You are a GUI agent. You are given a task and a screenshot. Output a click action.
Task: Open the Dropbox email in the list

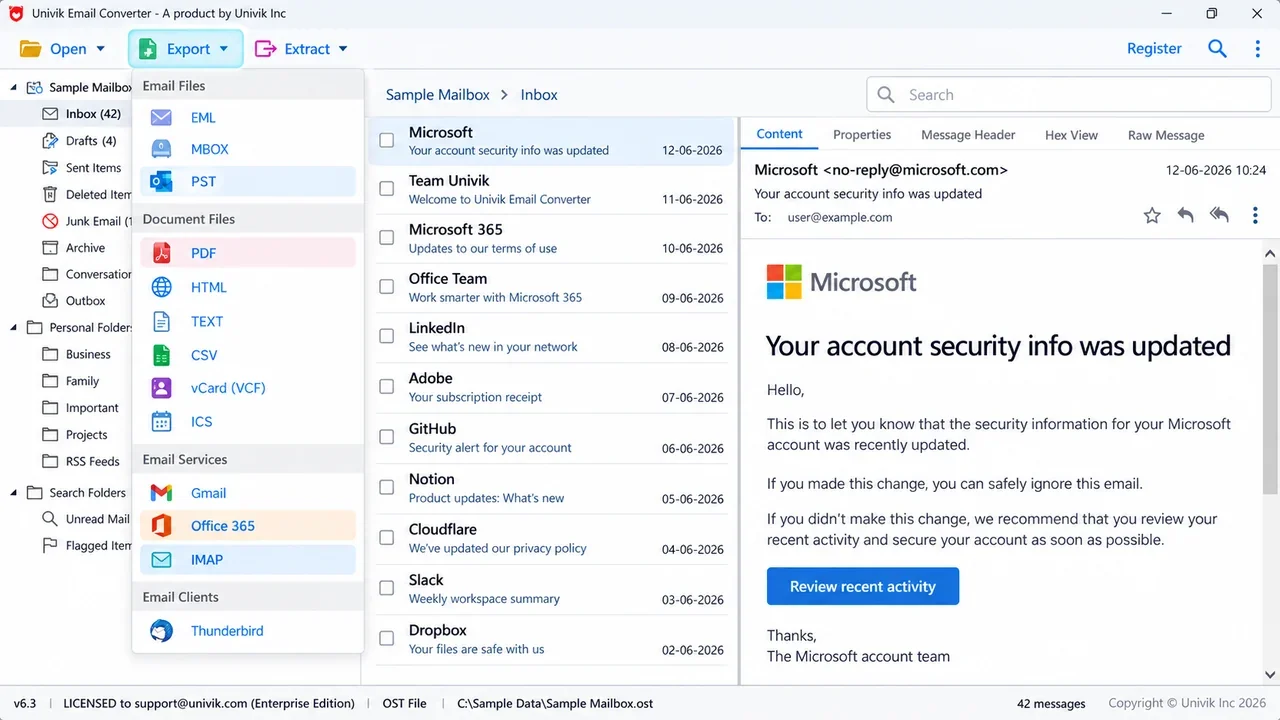tap(553, 639)
